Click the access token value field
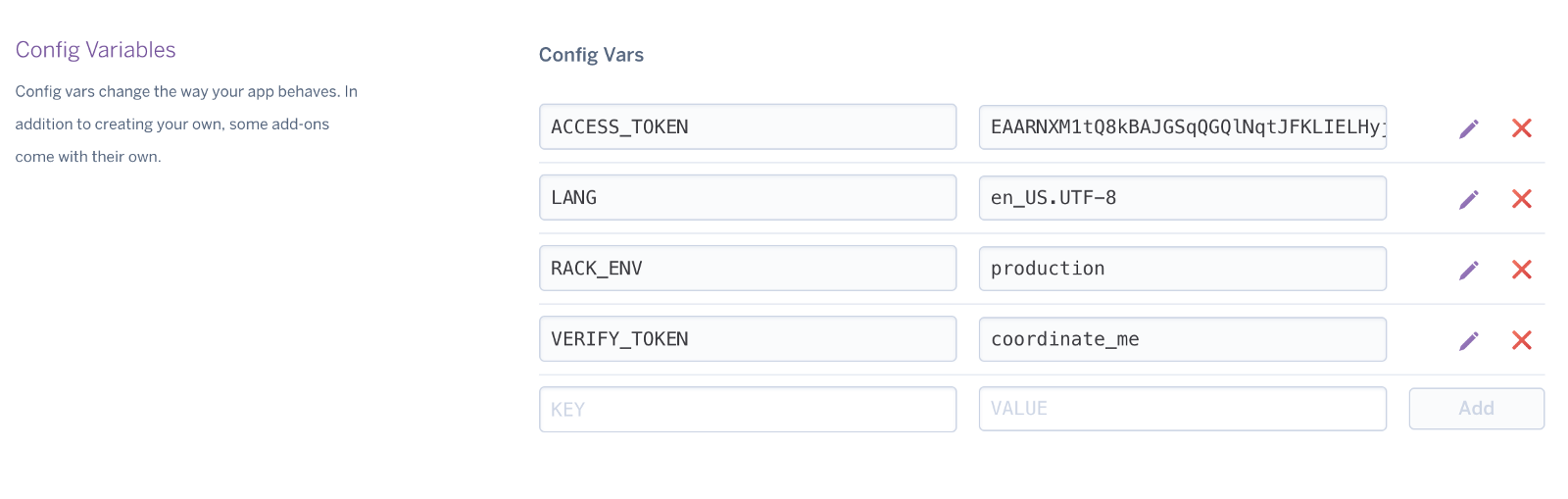 pyautogui.click(x=1182, y=127)
